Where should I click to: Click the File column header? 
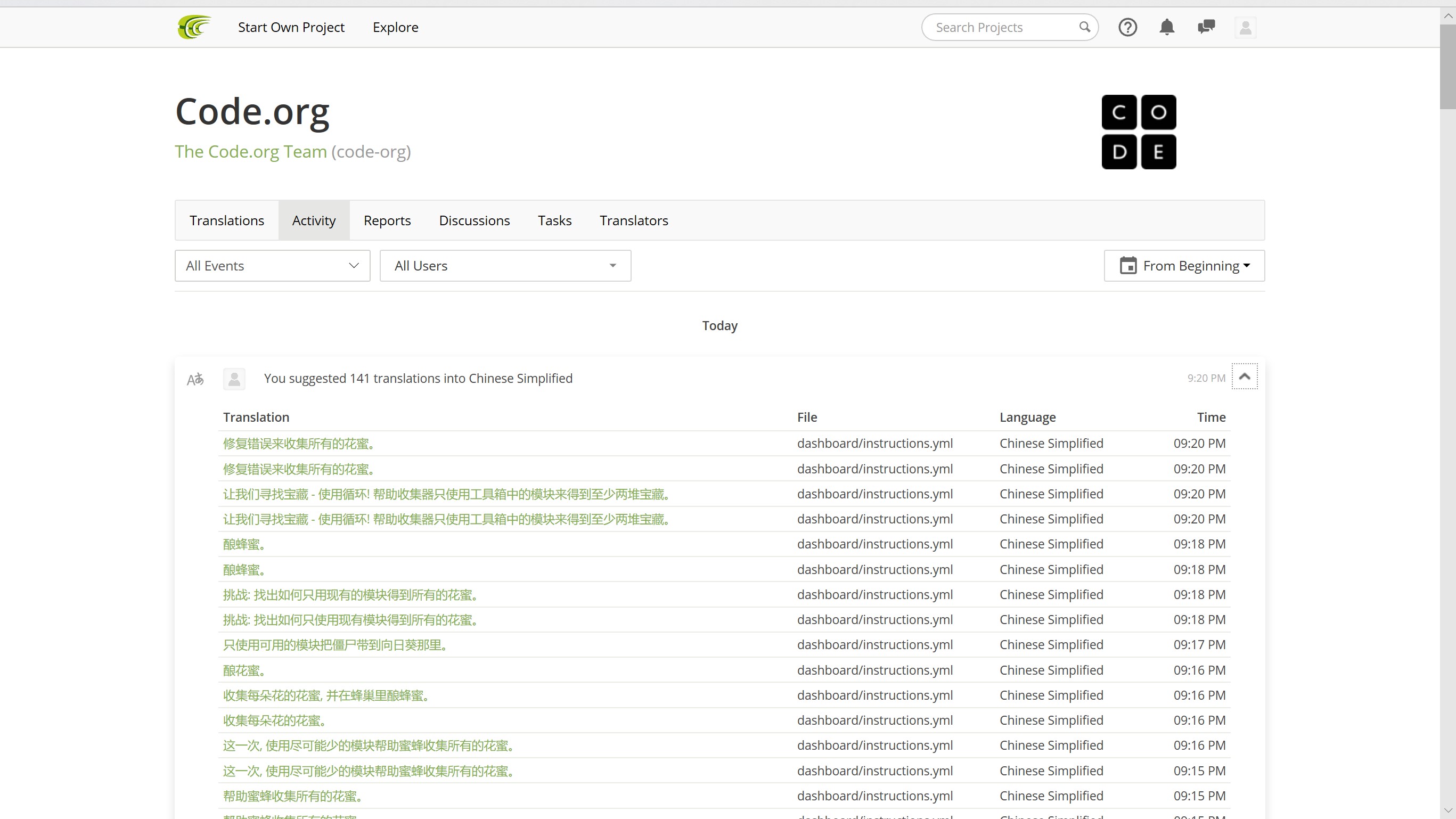coord(807,417)
